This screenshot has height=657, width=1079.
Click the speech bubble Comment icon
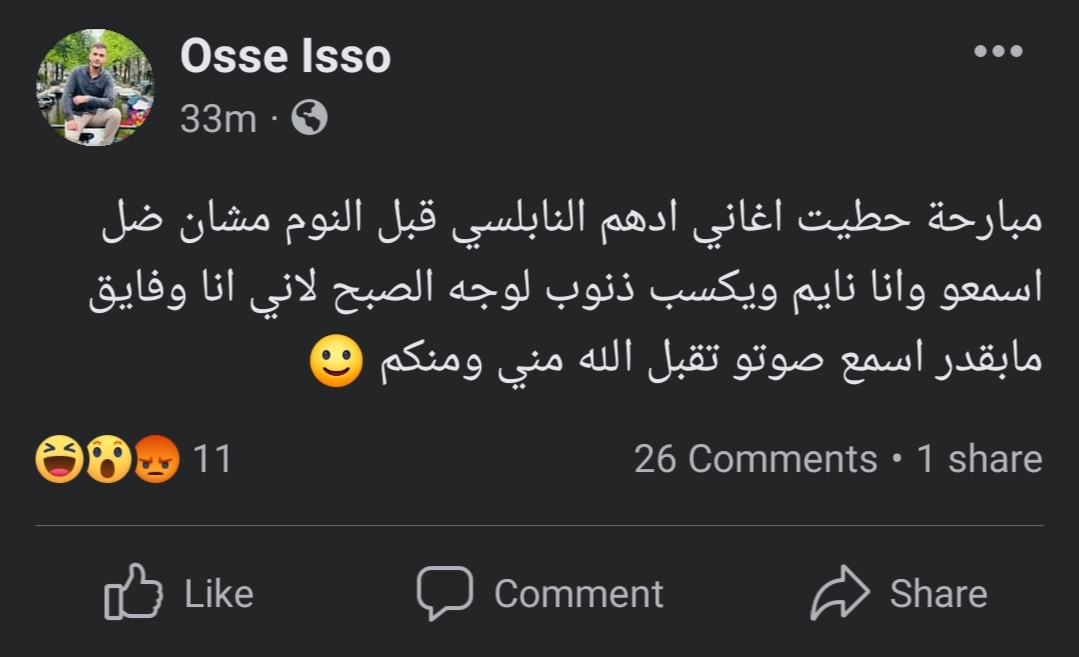(444, 592)
